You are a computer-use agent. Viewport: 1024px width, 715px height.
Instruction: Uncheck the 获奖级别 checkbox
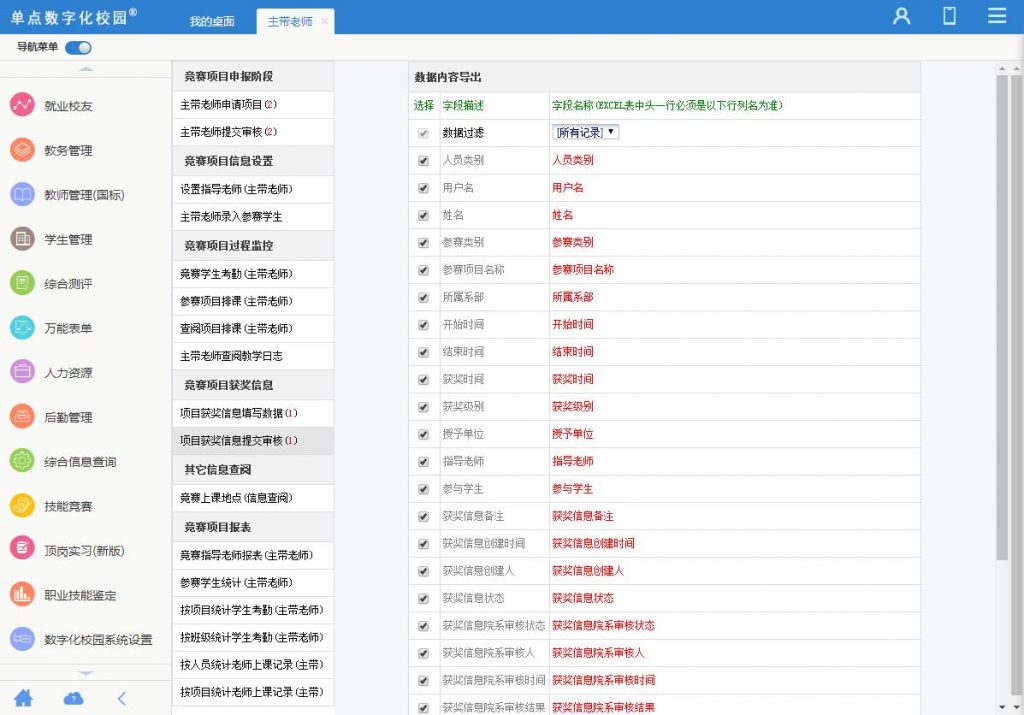[423, 407]
